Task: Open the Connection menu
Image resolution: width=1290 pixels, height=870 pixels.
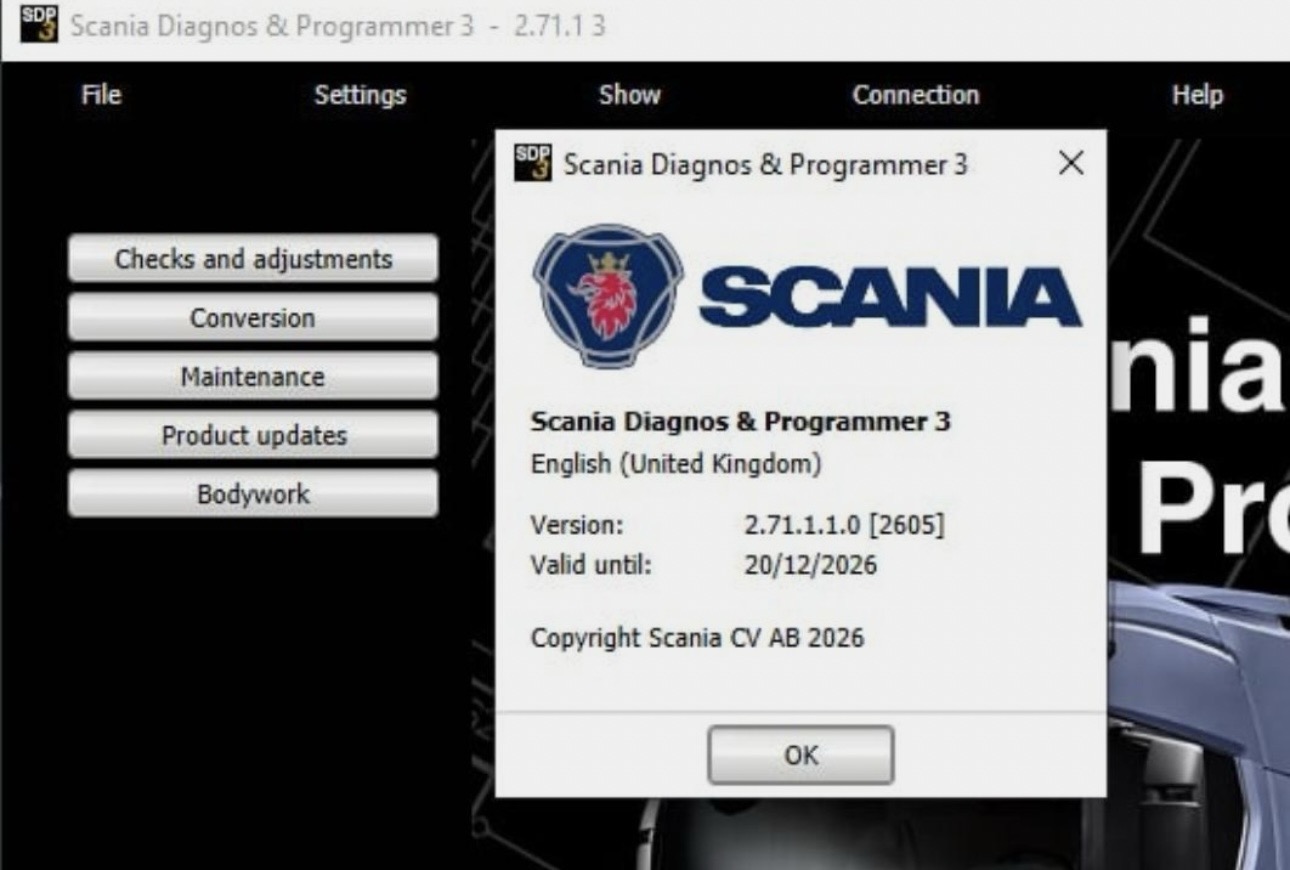Action: pyautogui.click(x=915, y=95)
